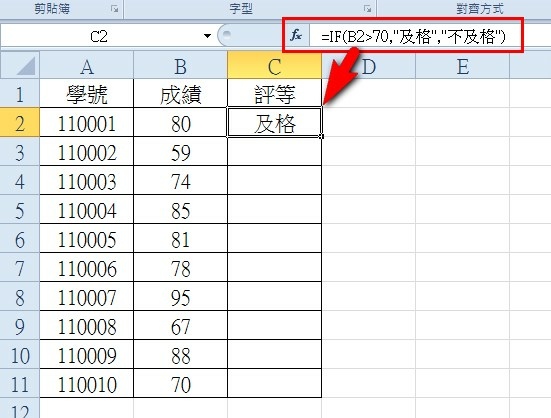This screenshot has width=551, height=418.
Task: Click the cell showing 及格
Action: [x=274, y=122]
